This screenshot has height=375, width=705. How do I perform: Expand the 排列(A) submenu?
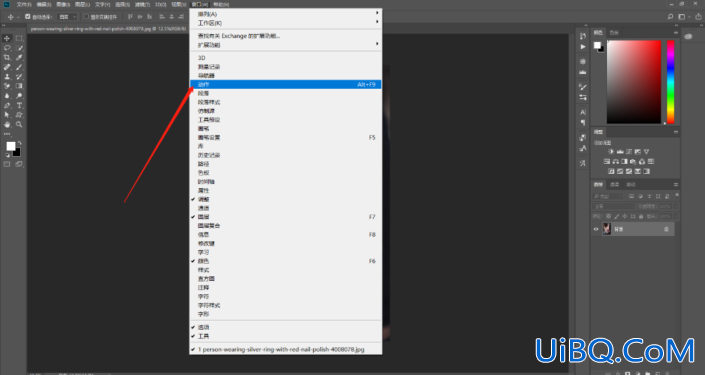click(x=286, y=14)
